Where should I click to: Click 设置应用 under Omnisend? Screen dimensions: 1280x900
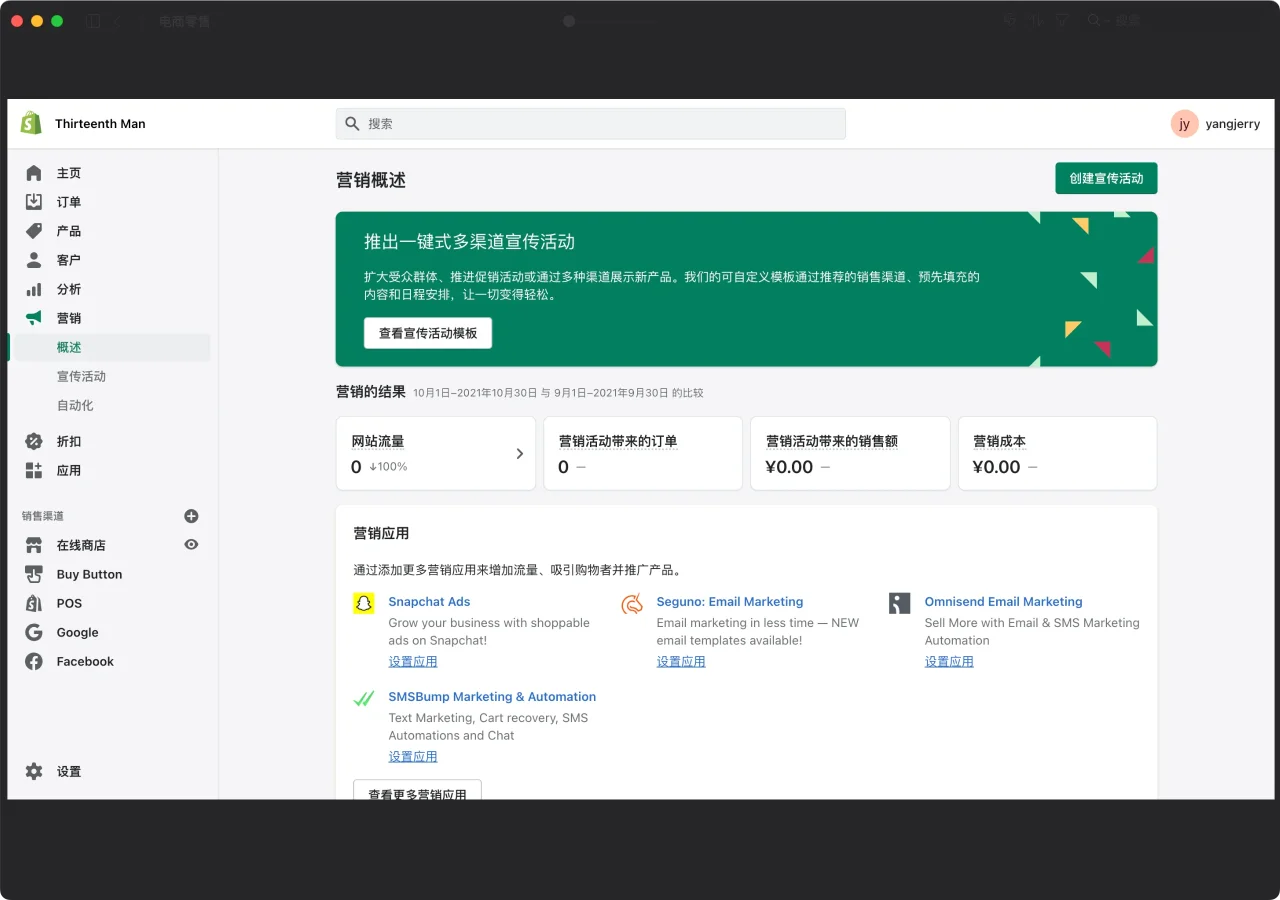point(949,661)
